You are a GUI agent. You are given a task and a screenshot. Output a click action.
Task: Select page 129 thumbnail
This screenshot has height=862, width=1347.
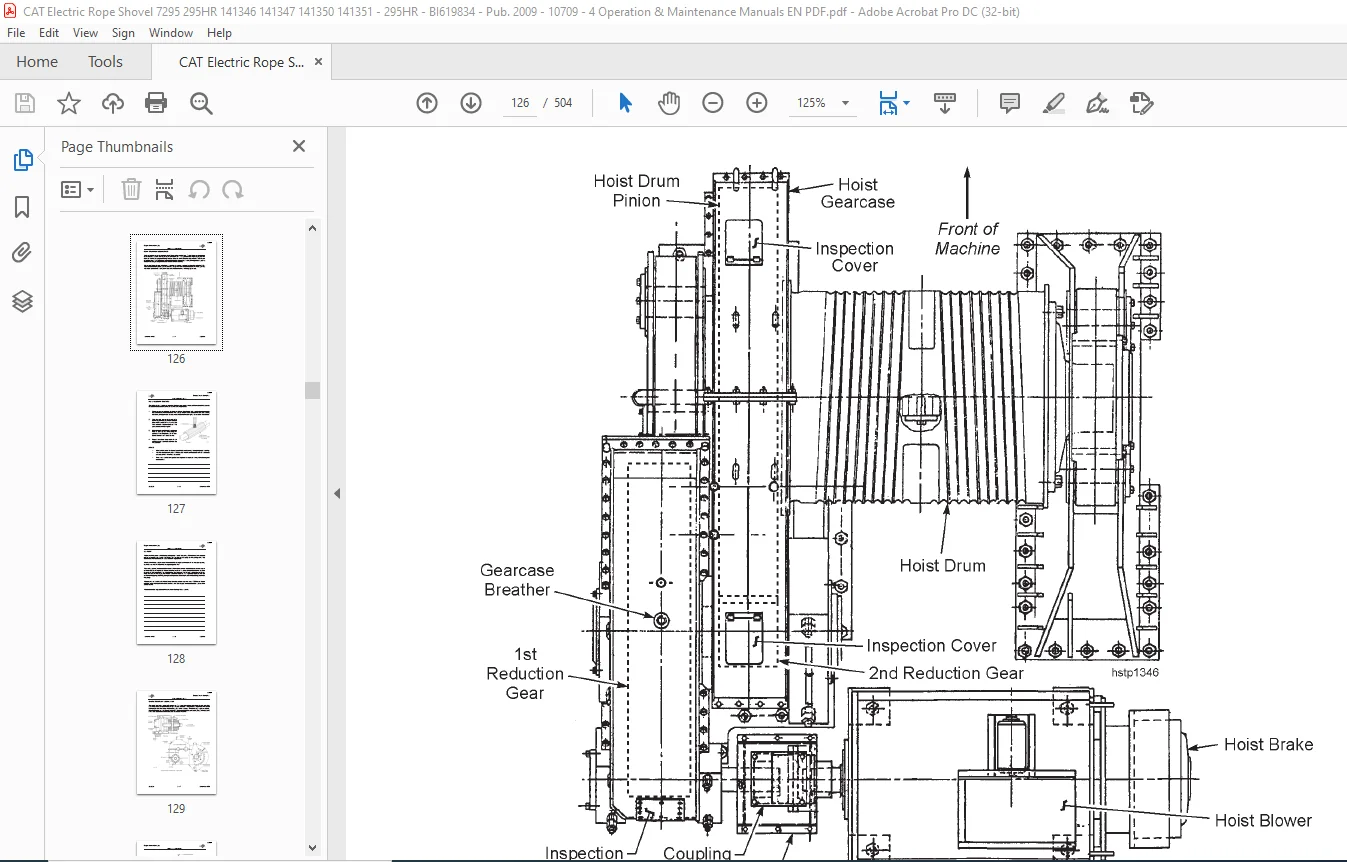coord(177,742)
